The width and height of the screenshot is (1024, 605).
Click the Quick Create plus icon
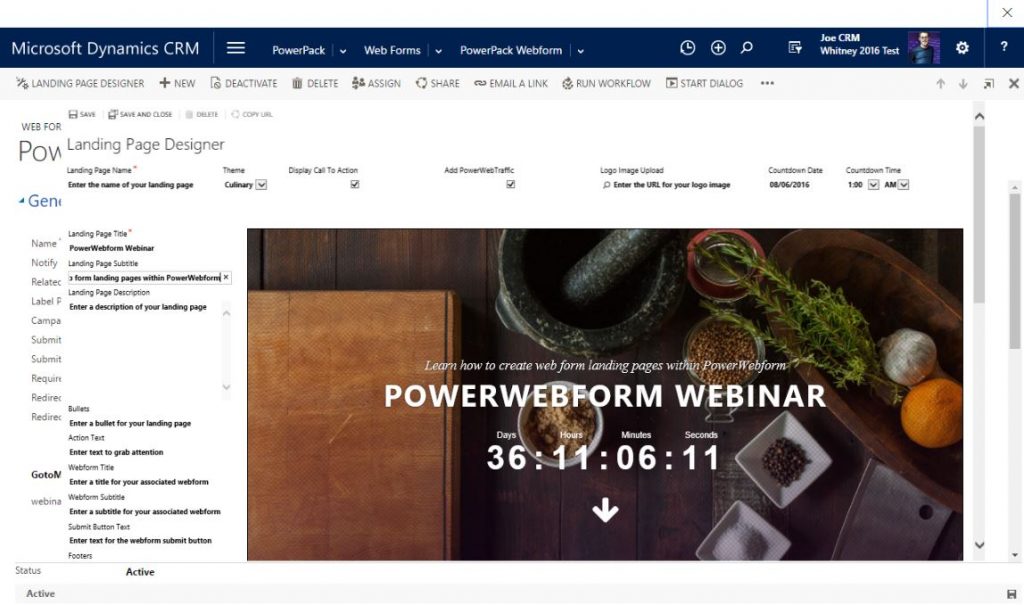click(x=716, y=47)
